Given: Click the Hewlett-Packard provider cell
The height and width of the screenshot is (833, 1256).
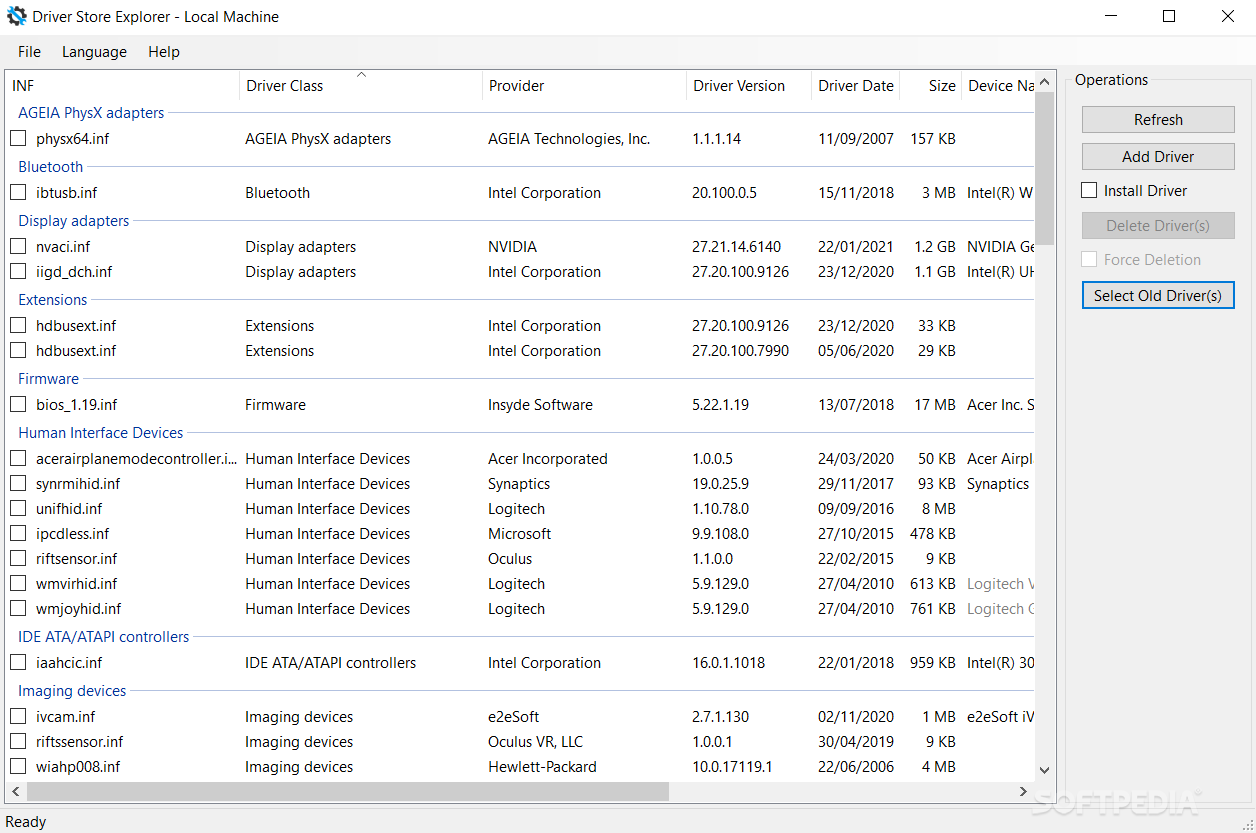Looking at the screenshot, I should tap(542, 767).
